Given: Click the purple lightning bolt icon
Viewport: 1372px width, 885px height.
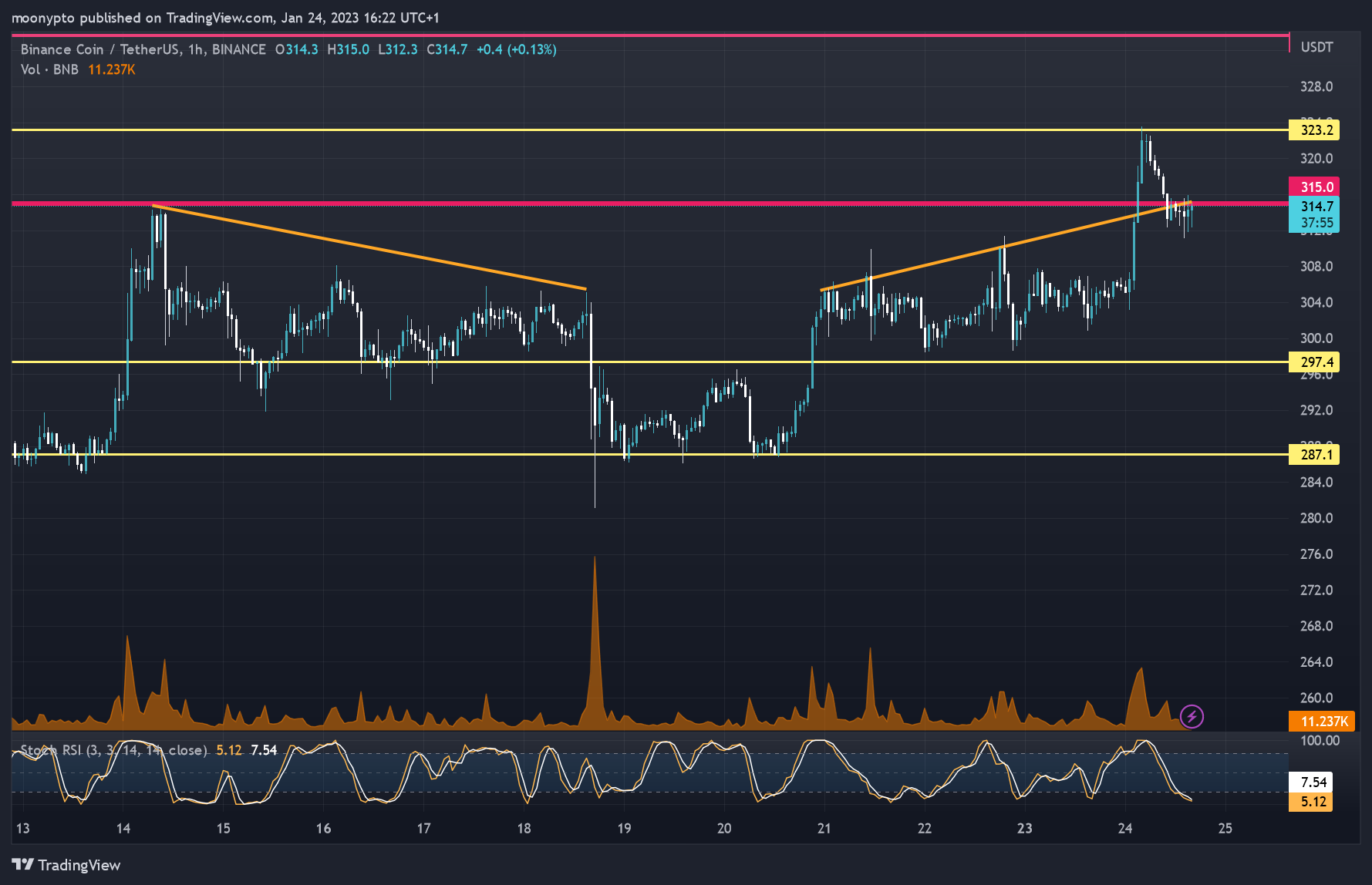Looking at the screenshot, I should [x=1192, y=717].
